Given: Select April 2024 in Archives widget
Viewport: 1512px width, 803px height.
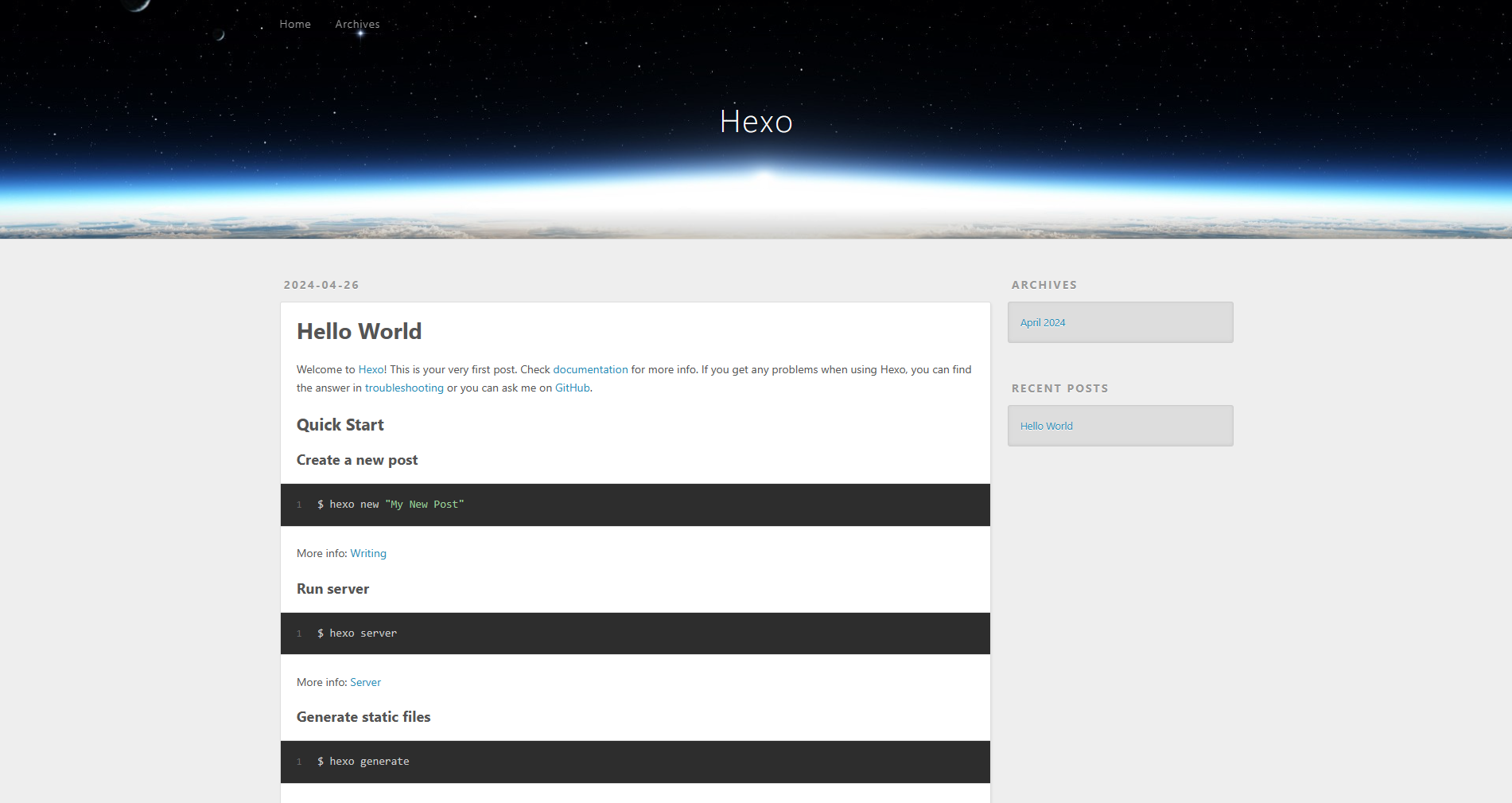Looking at the screenshot, I should tap(1043, 322).
